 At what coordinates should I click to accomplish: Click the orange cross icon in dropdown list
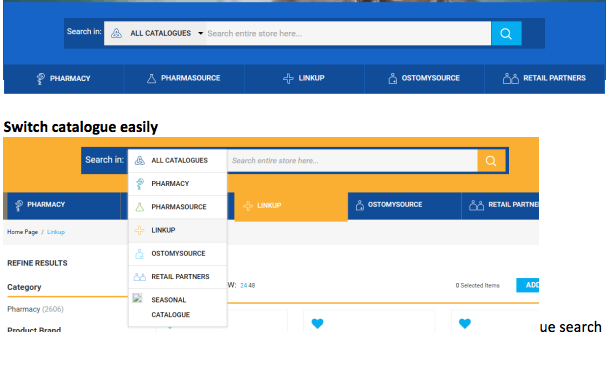[x=140, y=230]
